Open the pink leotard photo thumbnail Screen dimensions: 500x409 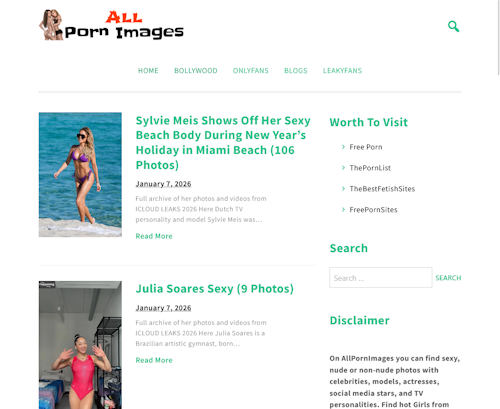pos(80,345)
